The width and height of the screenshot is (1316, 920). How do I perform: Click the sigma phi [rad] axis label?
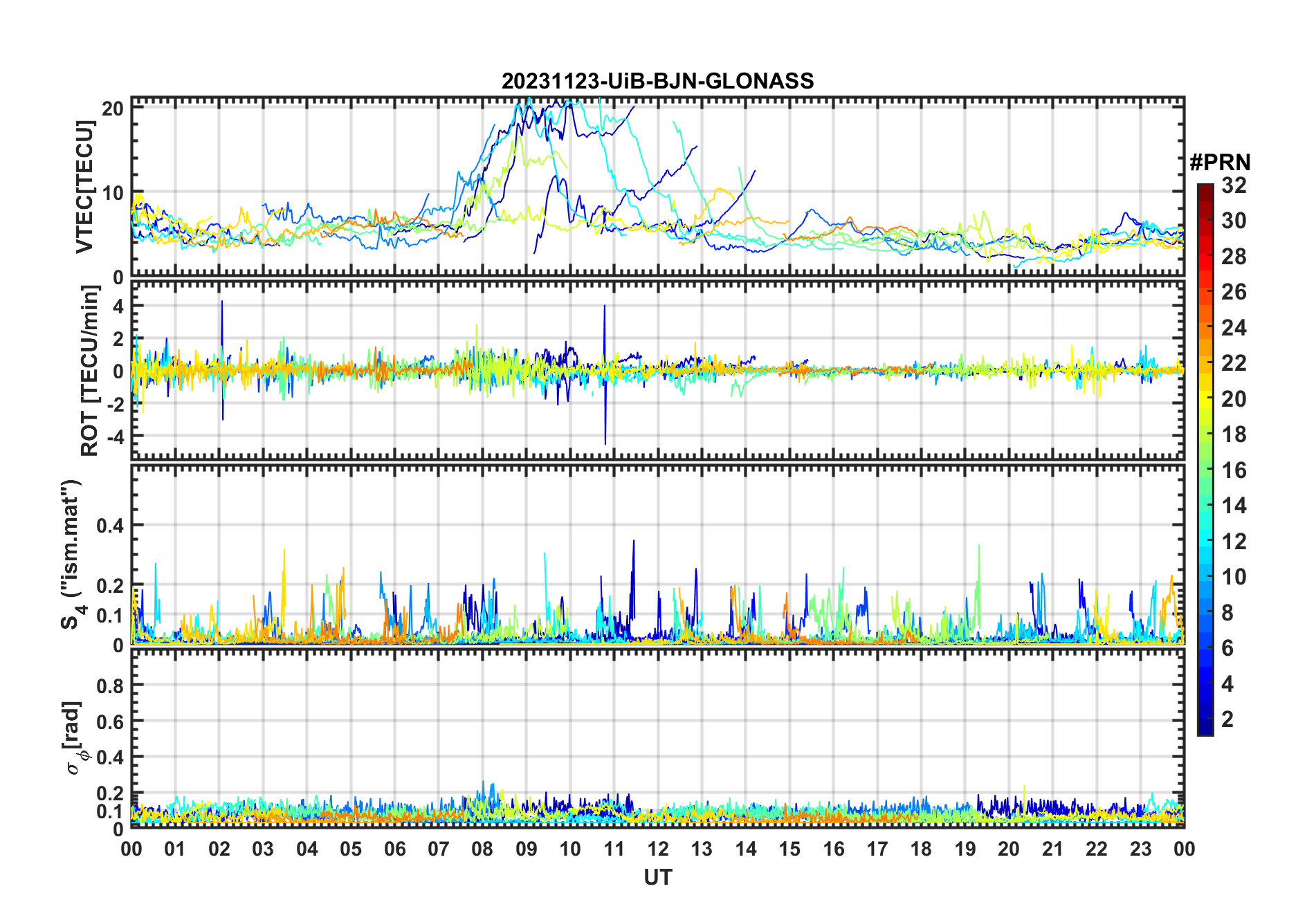click(x=73, y=738)
